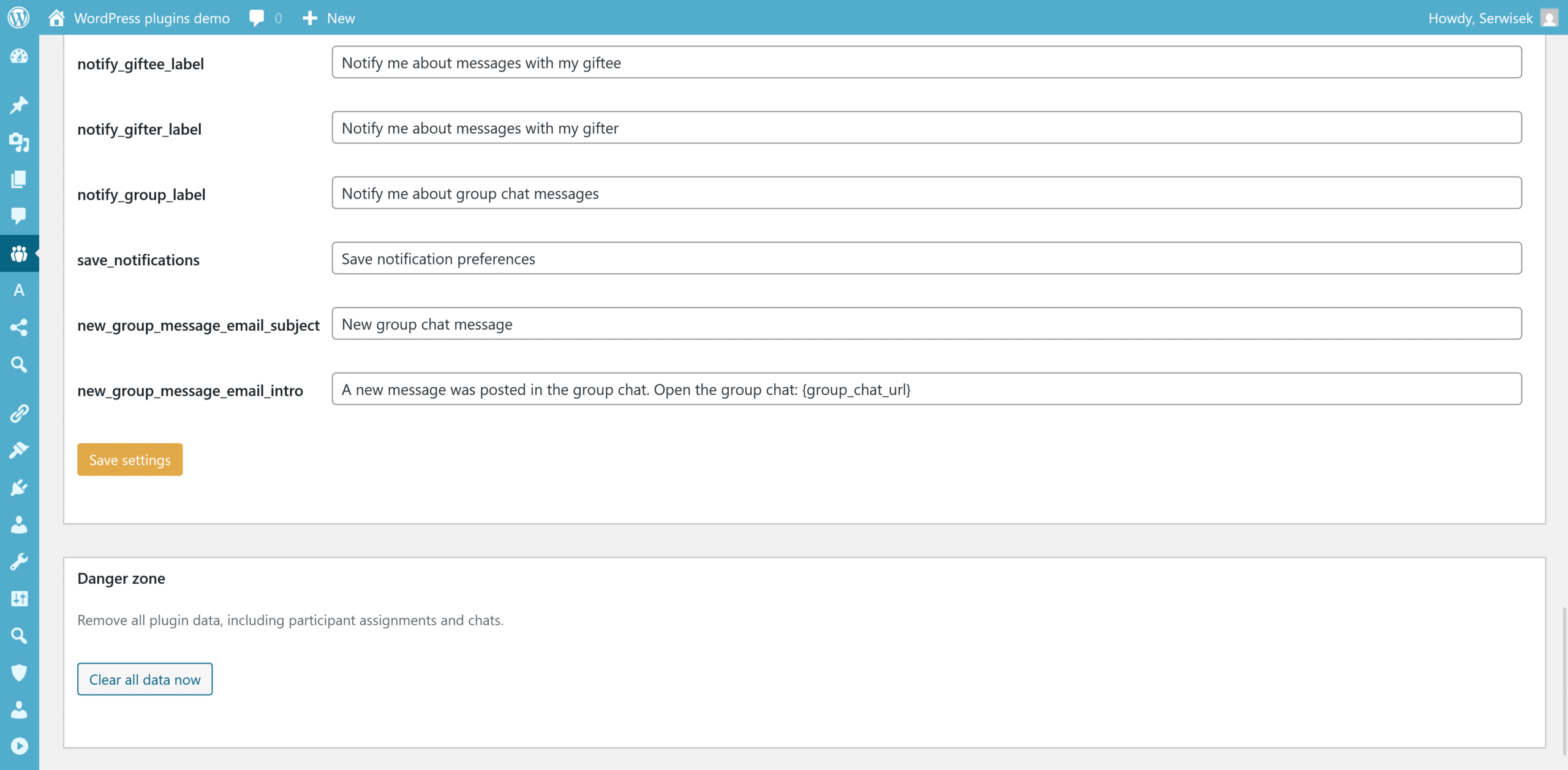Click the chain link sidebar icon
Viewport: 1568px width, 770px height.
tap(19, 413)
